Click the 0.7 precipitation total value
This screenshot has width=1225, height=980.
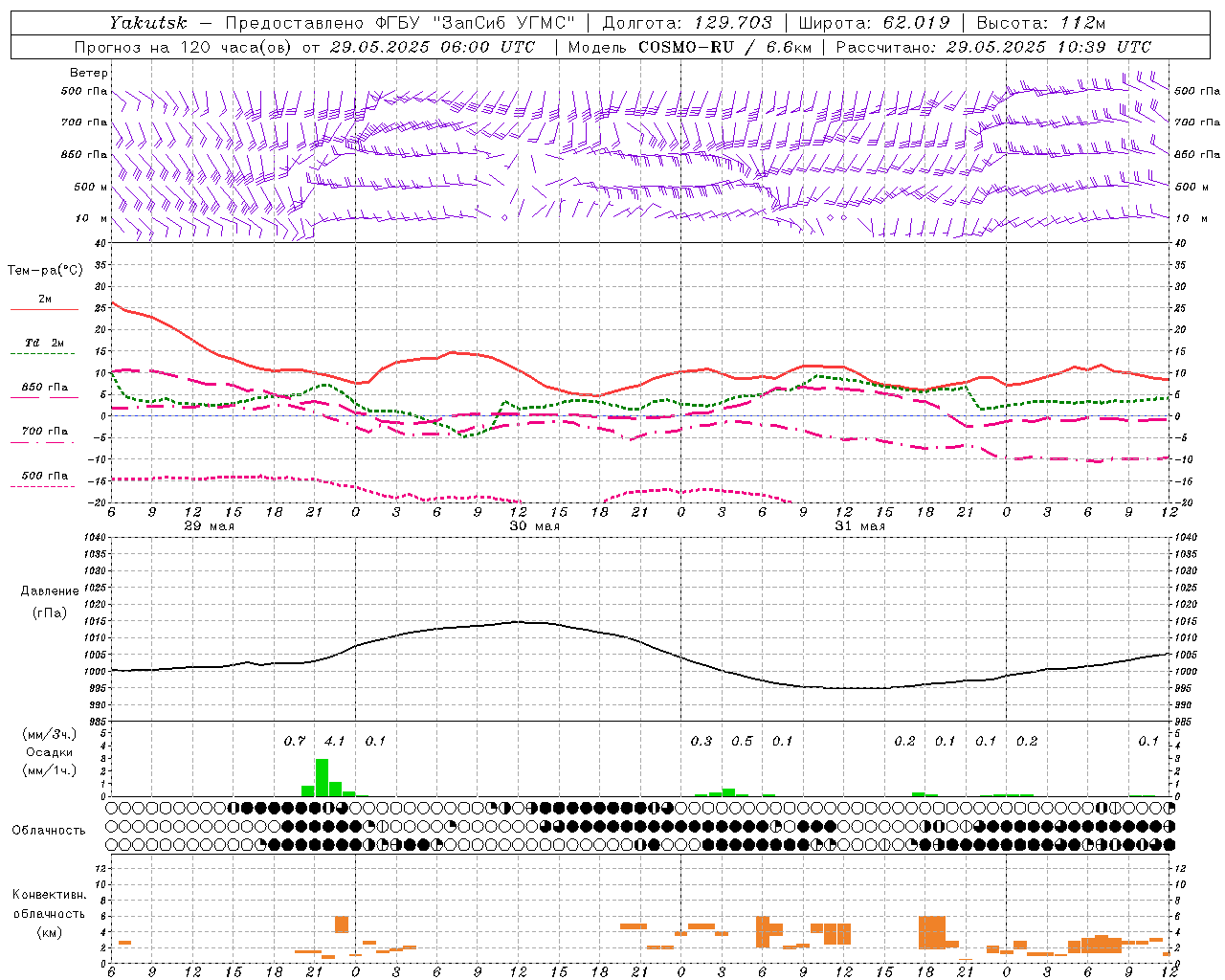[x=295, y=741]
